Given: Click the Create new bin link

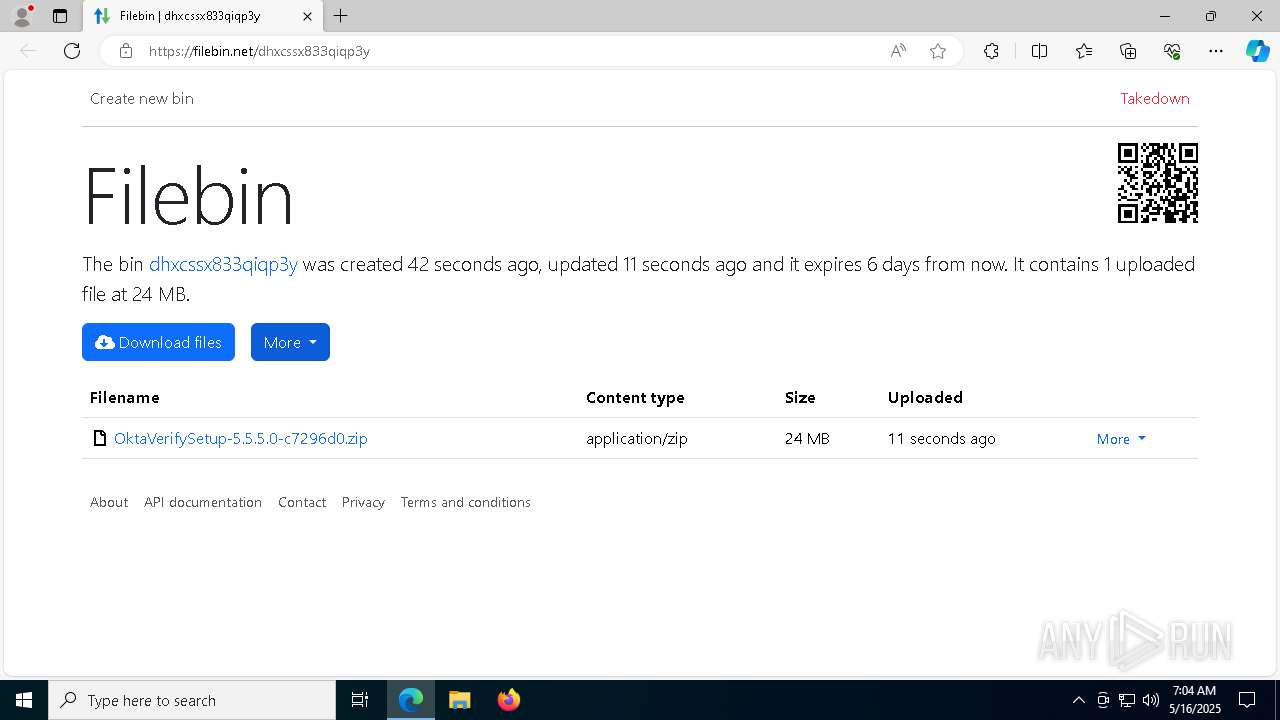Looking at the screenshot, I should coord(142,98).
